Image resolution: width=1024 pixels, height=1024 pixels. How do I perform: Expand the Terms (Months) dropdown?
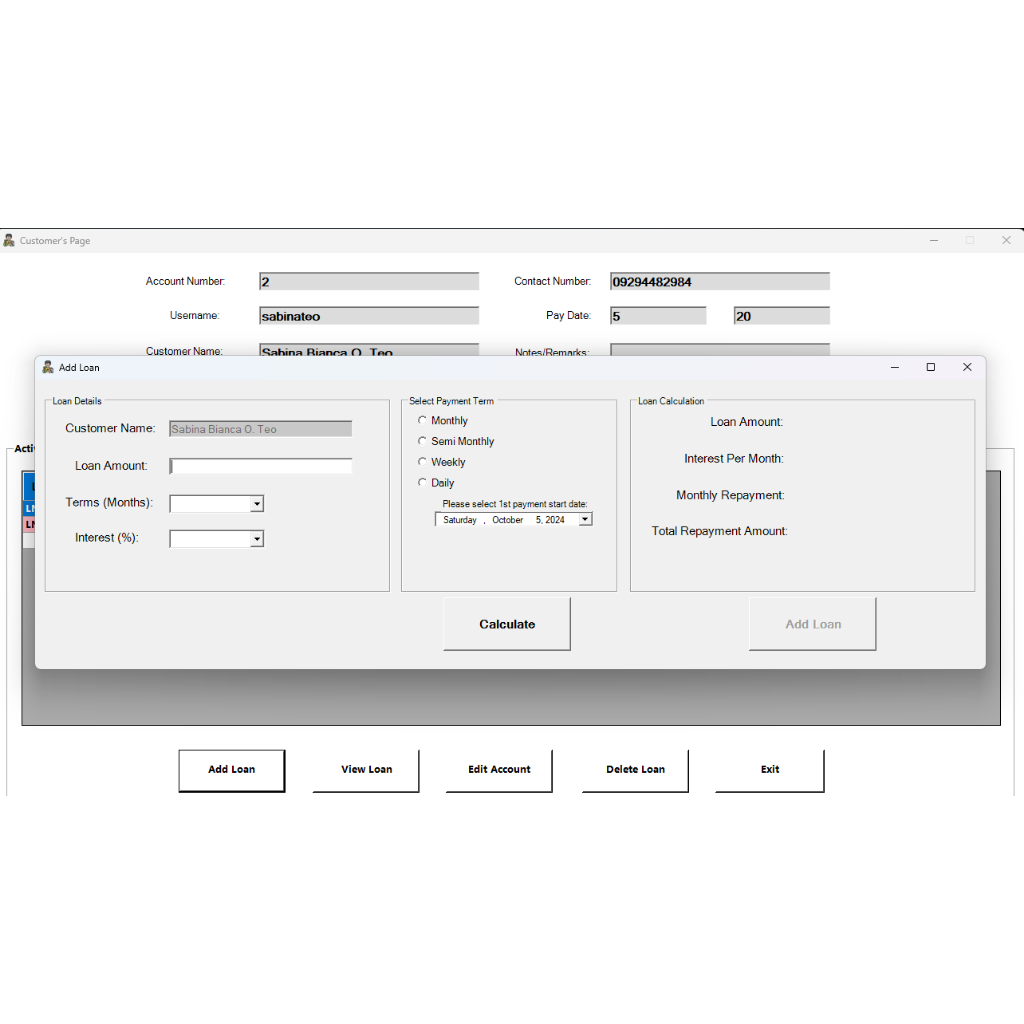click(257, 504)
